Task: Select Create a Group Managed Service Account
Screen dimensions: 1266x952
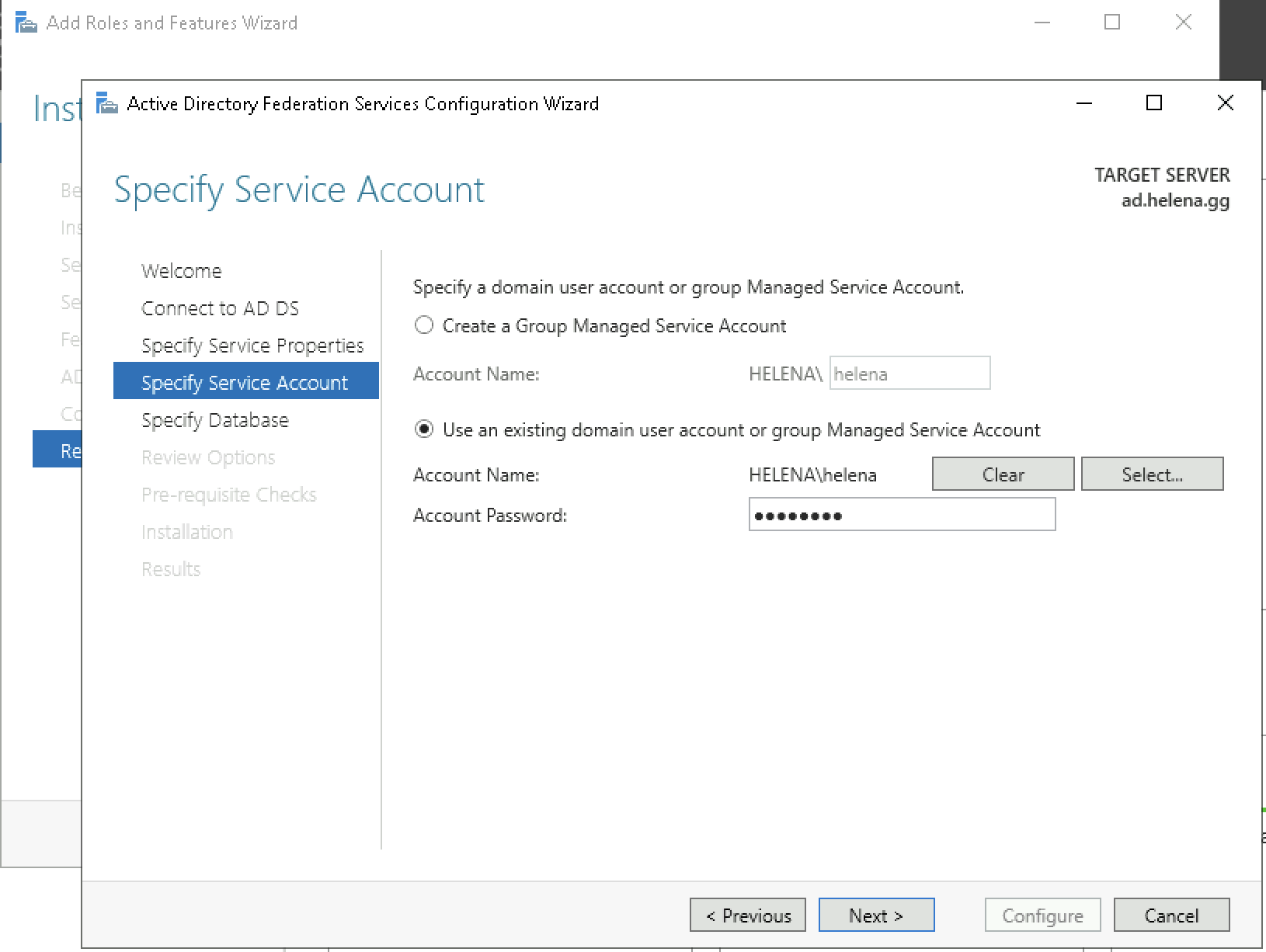Action: click(424, 325)
